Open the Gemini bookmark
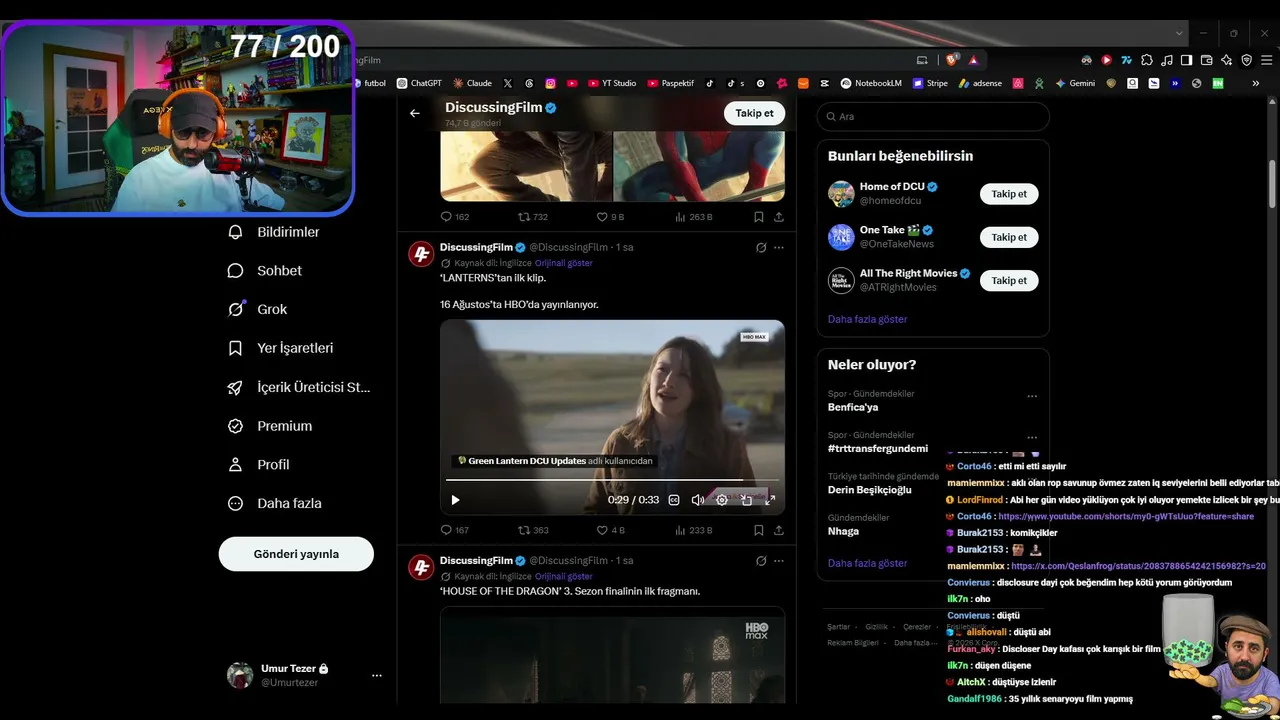The width and height of the screenshot is (1280, 720). (x=1075, y=83)
